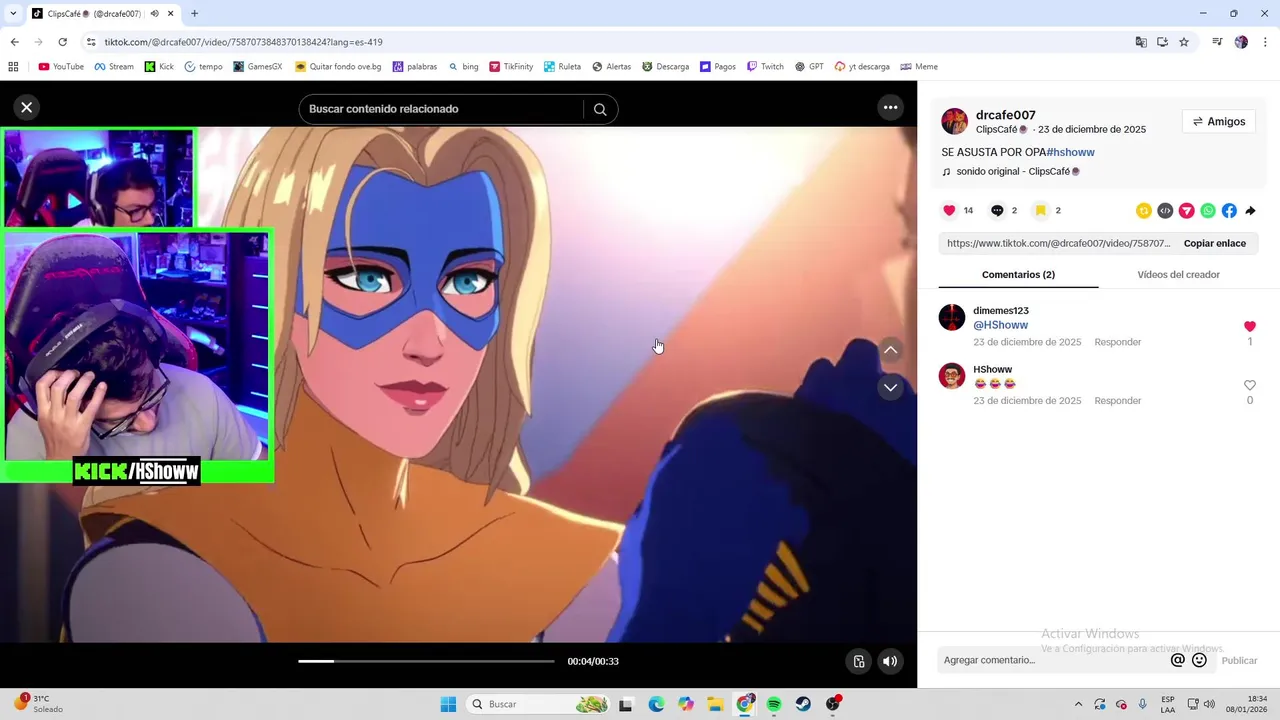The height and width of the screenshot is (720, 1280).
Task: Send to friends with red paper-plane icon
Action: tap(1186, 210)
